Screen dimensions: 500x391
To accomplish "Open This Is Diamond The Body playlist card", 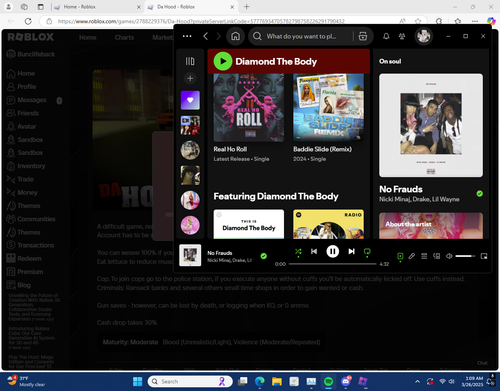I will (x=249, y=224).
